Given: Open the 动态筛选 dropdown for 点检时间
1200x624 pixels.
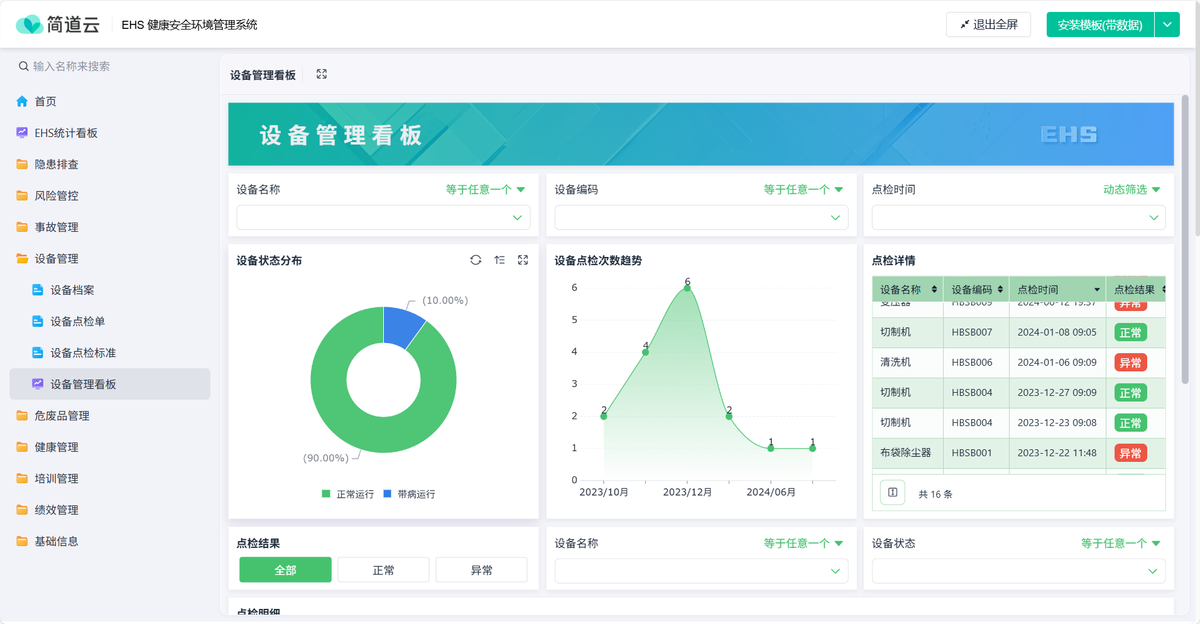Looking at the screenshot, I should click(1132, 189).
